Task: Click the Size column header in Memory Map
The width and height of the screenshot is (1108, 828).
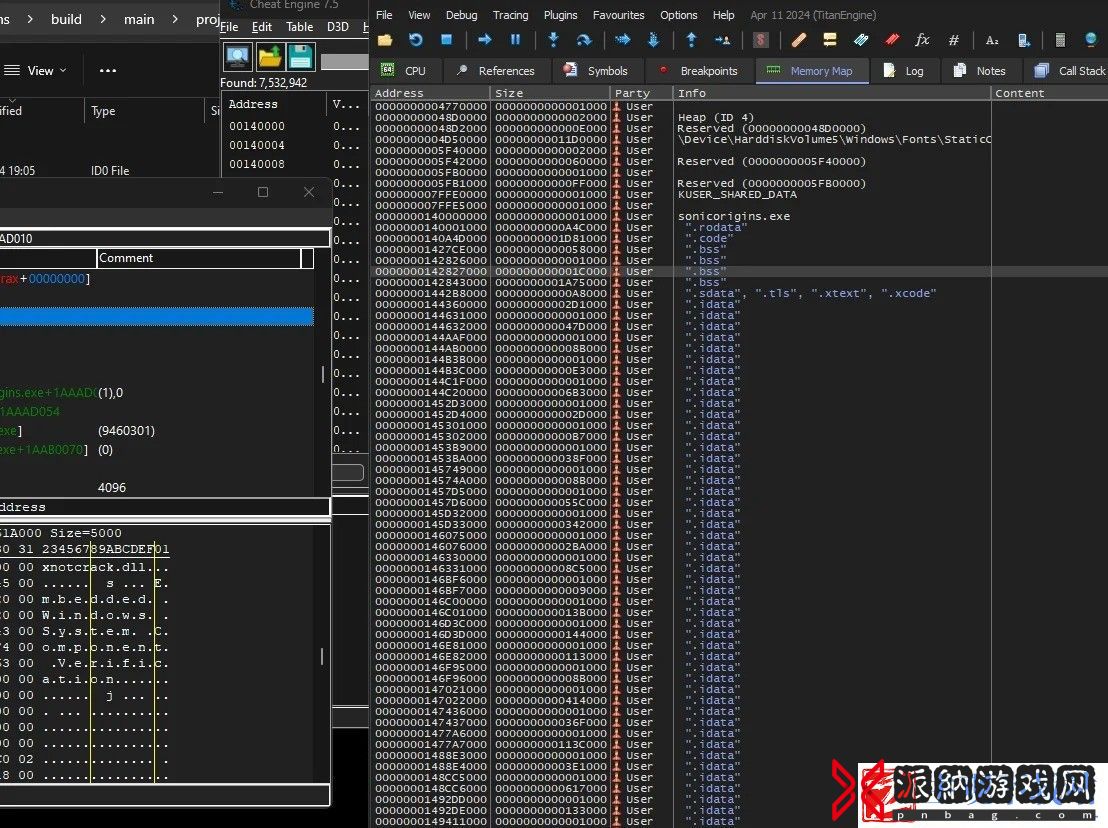Action: 550,93
